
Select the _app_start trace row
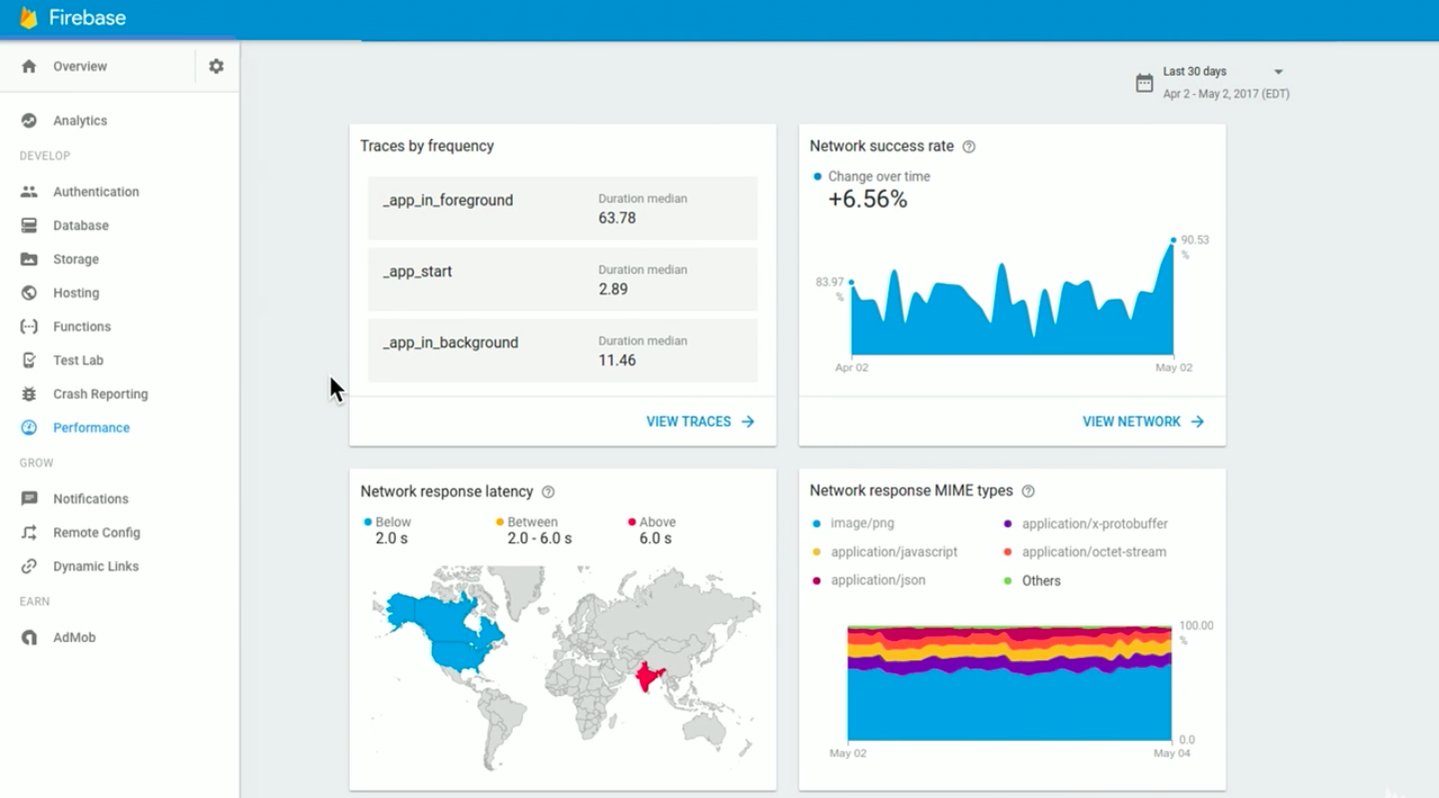pos(563,279)
